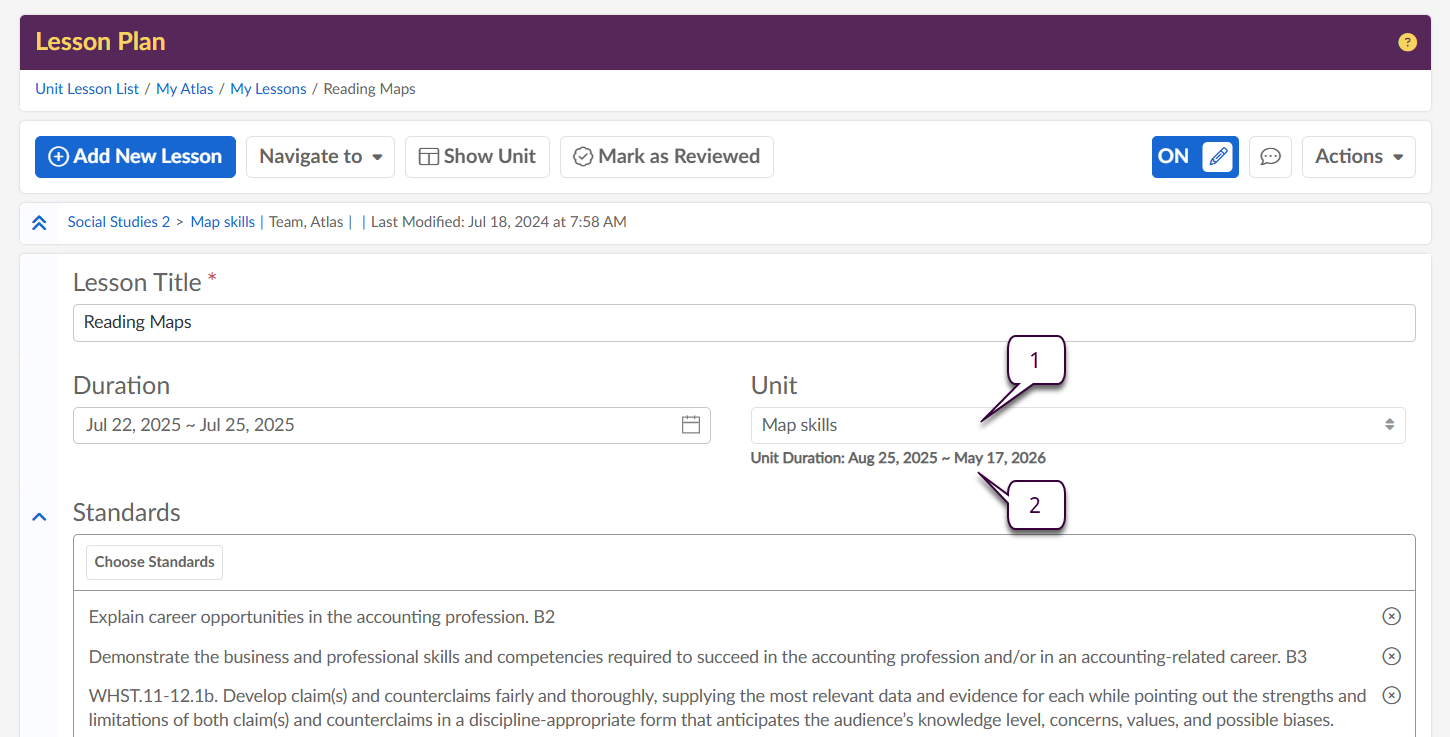Navigate to My Lessons breadcrumb

(x=268, y=89)
